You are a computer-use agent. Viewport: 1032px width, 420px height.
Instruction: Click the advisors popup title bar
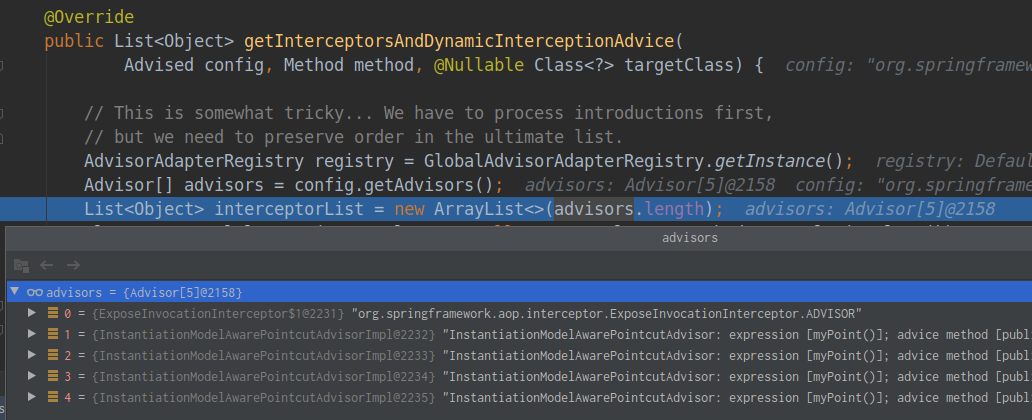688,238
